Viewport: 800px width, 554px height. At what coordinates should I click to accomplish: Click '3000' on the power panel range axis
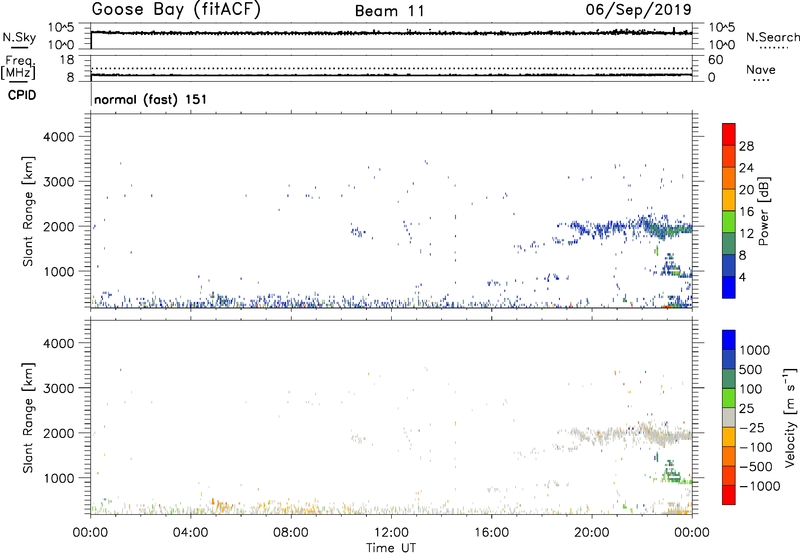pos(58,182)
